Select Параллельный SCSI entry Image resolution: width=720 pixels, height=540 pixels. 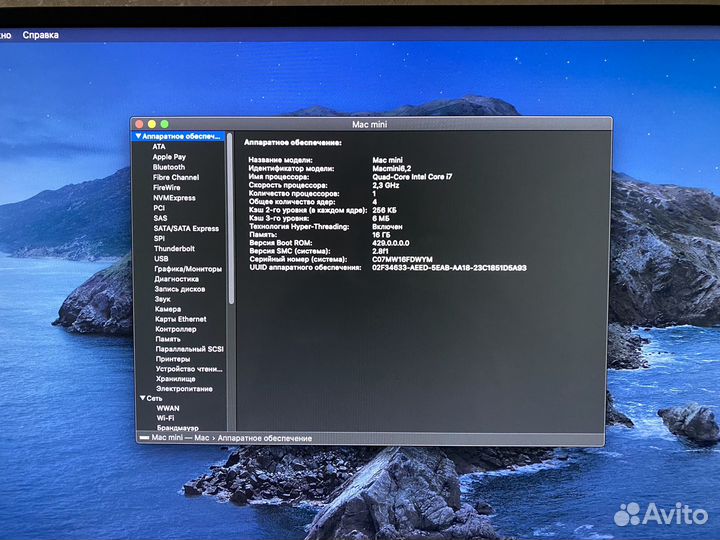pyautogui.click(x=190, y=349)
